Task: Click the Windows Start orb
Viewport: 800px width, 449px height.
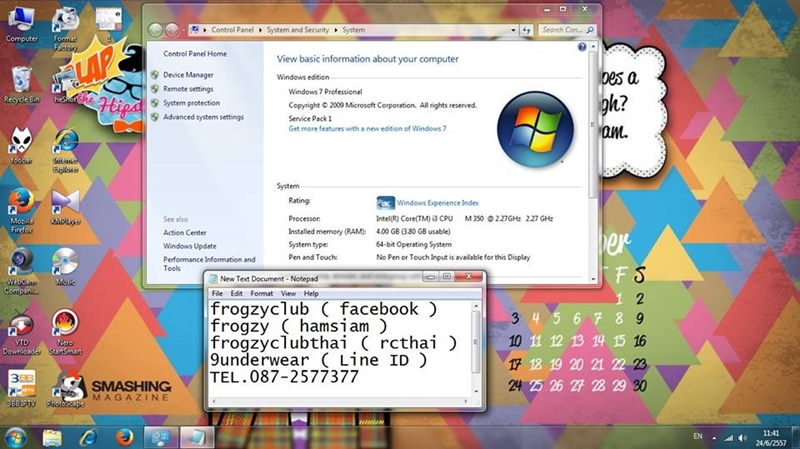Action: point(16,437)
